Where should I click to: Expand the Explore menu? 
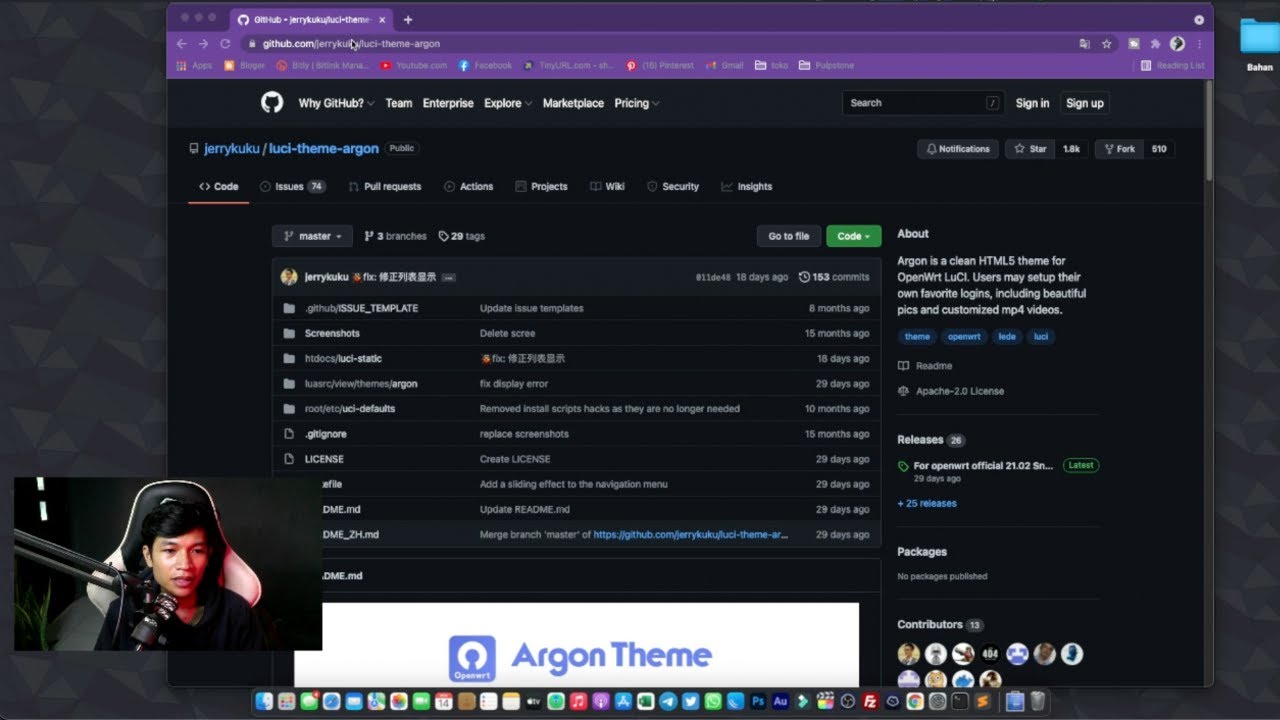point(508,103)
